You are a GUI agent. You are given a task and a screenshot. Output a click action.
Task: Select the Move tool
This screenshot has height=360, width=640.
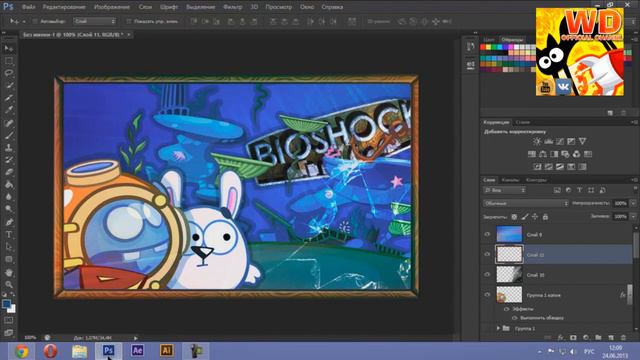[9, 49]
